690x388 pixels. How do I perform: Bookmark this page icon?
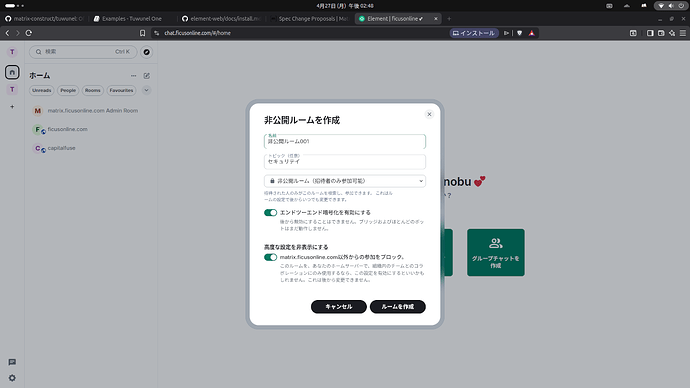[x=142, y=33]
